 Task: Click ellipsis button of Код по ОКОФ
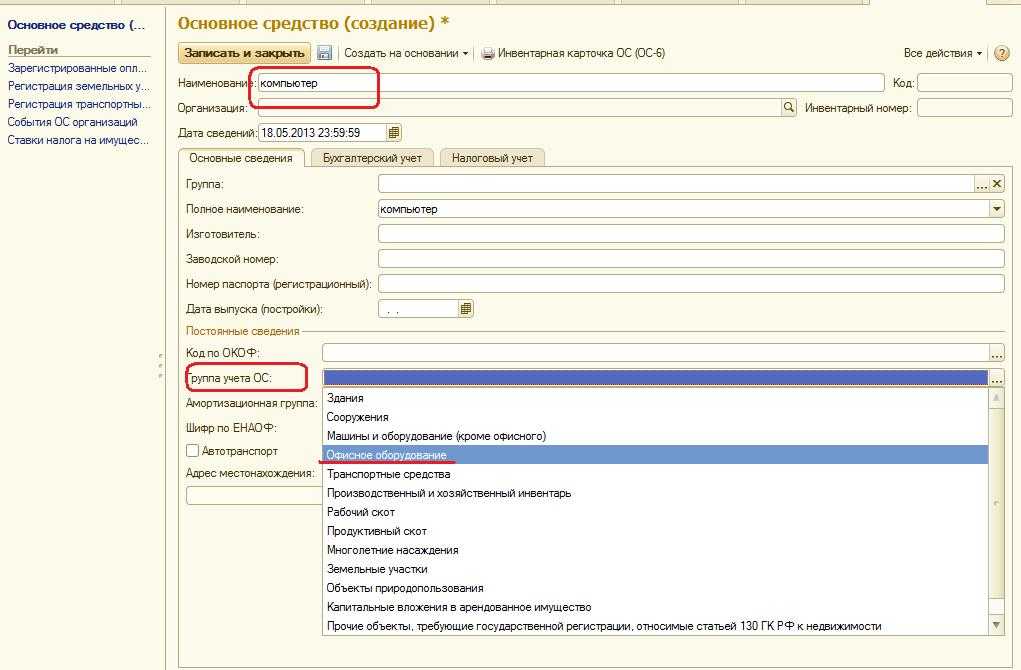(x=996, y=353)
